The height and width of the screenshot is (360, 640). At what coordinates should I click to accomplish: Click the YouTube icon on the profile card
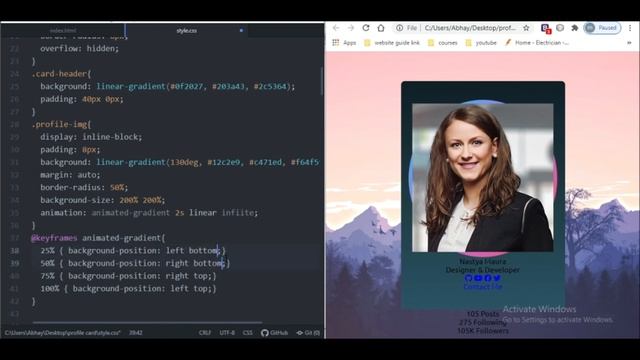478,278
